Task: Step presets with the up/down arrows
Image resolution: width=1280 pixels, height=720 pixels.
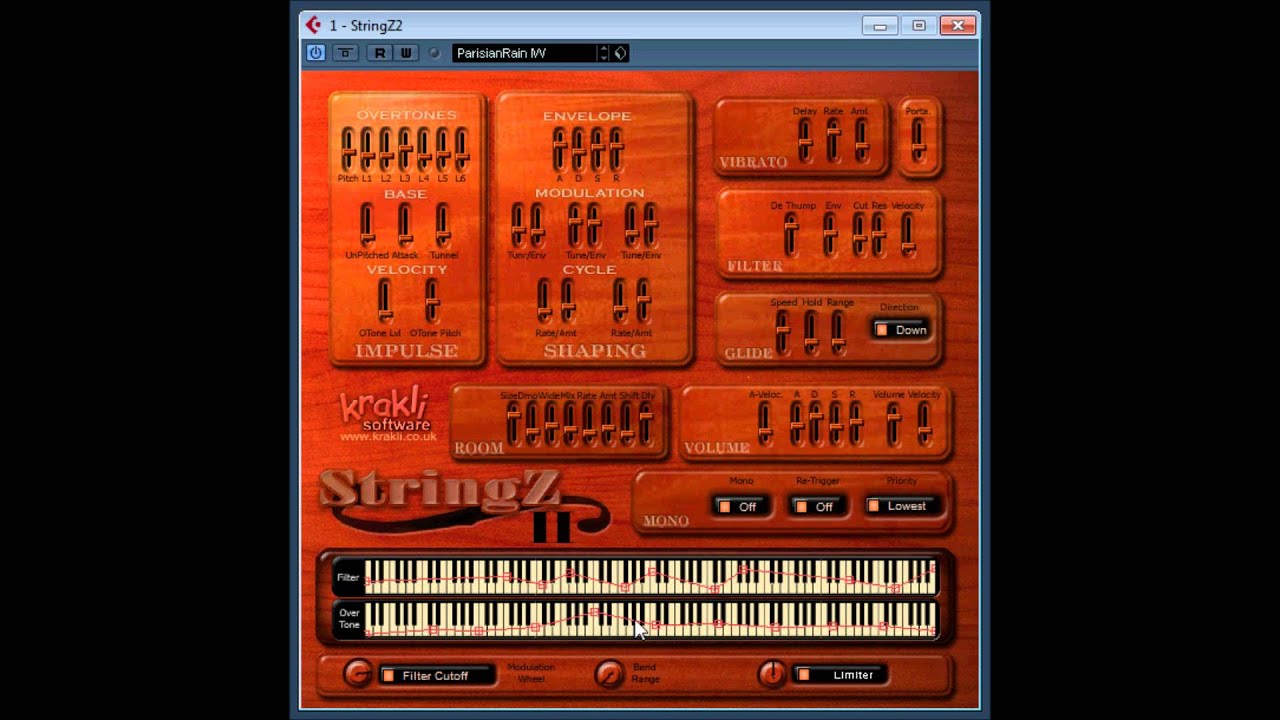Action: coord(603,53)
